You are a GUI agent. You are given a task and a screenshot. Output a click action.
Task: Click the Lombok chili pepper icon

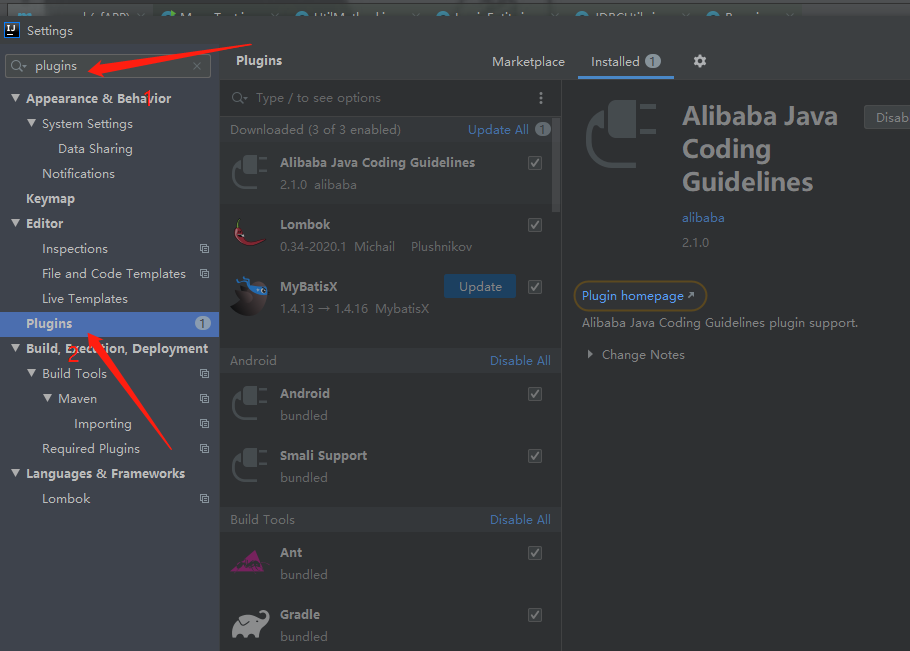click(x=248, y=233)
